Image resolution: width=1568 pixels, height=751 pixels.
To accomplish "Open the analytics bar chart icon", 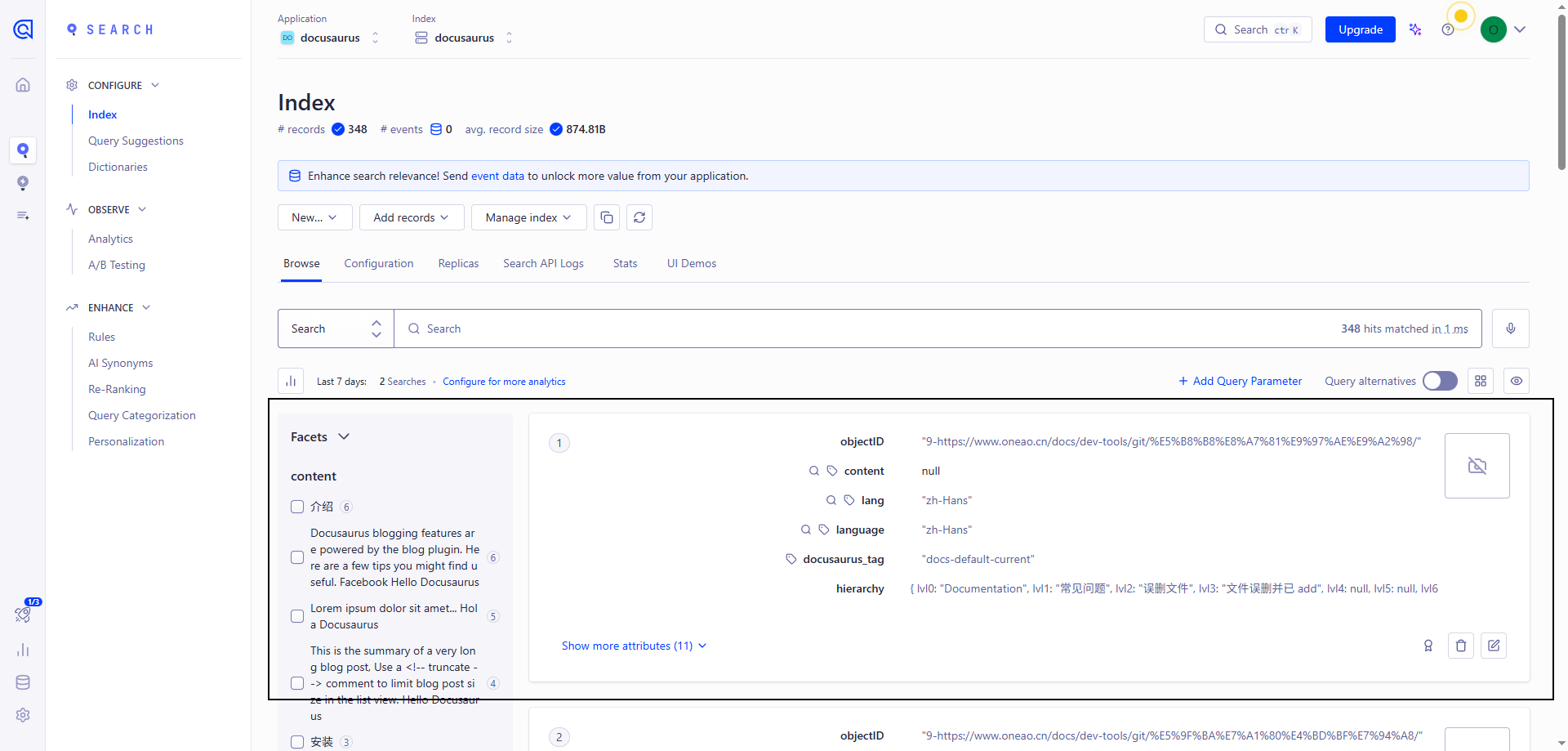I will (291, 381).
